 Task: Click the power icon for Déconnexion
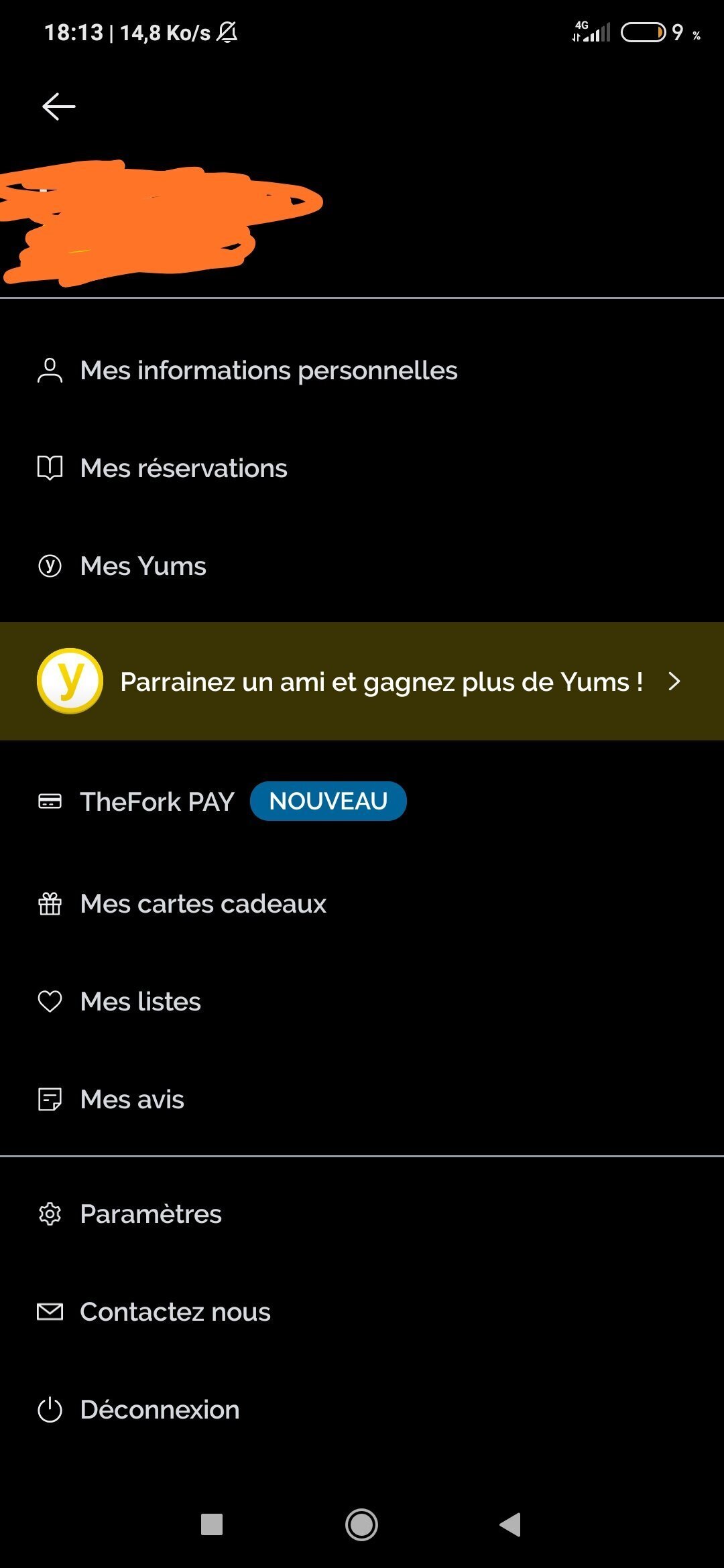coord(50,1410)
